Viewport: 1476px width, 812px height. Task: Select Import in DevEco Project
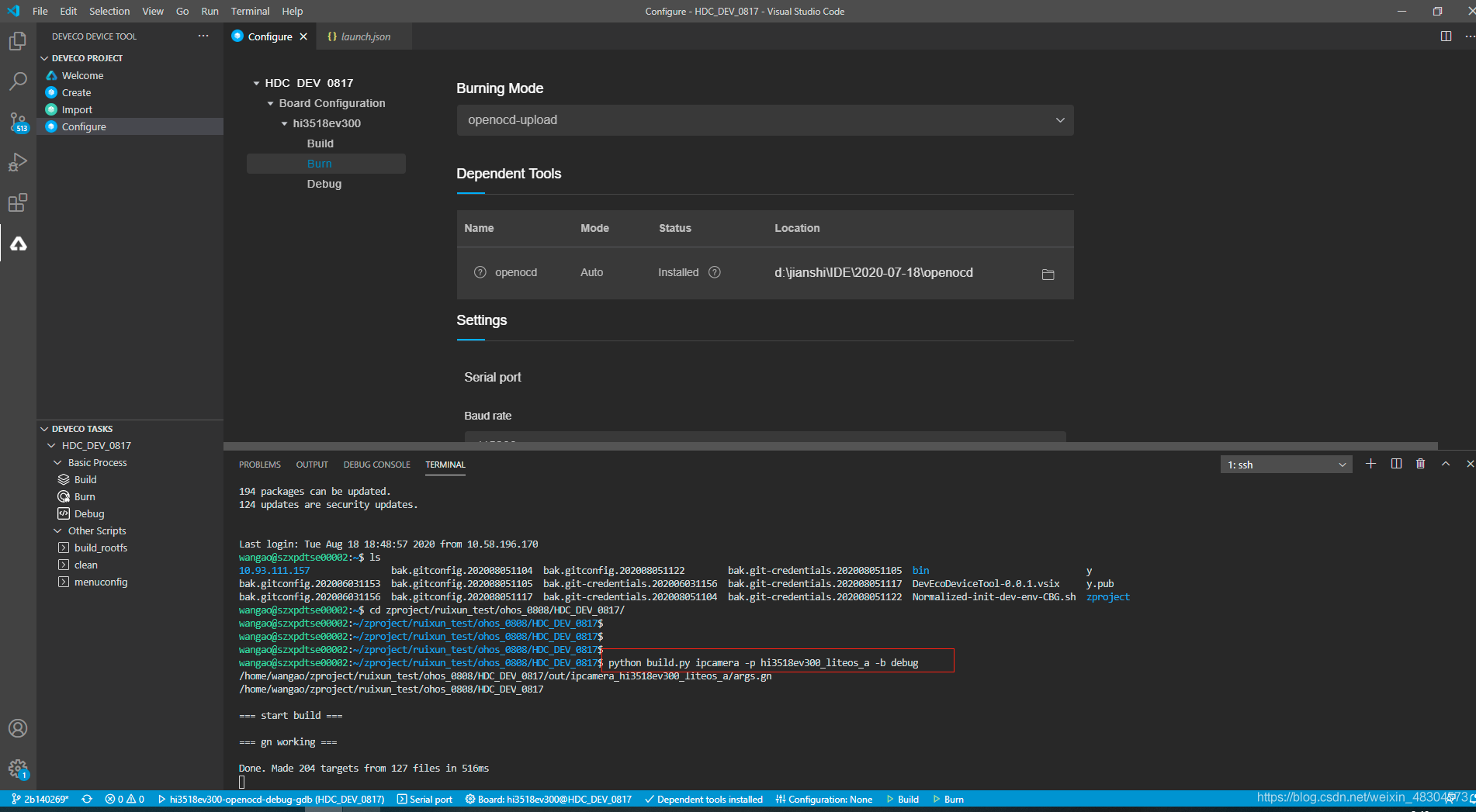click(x=130, y=109)
